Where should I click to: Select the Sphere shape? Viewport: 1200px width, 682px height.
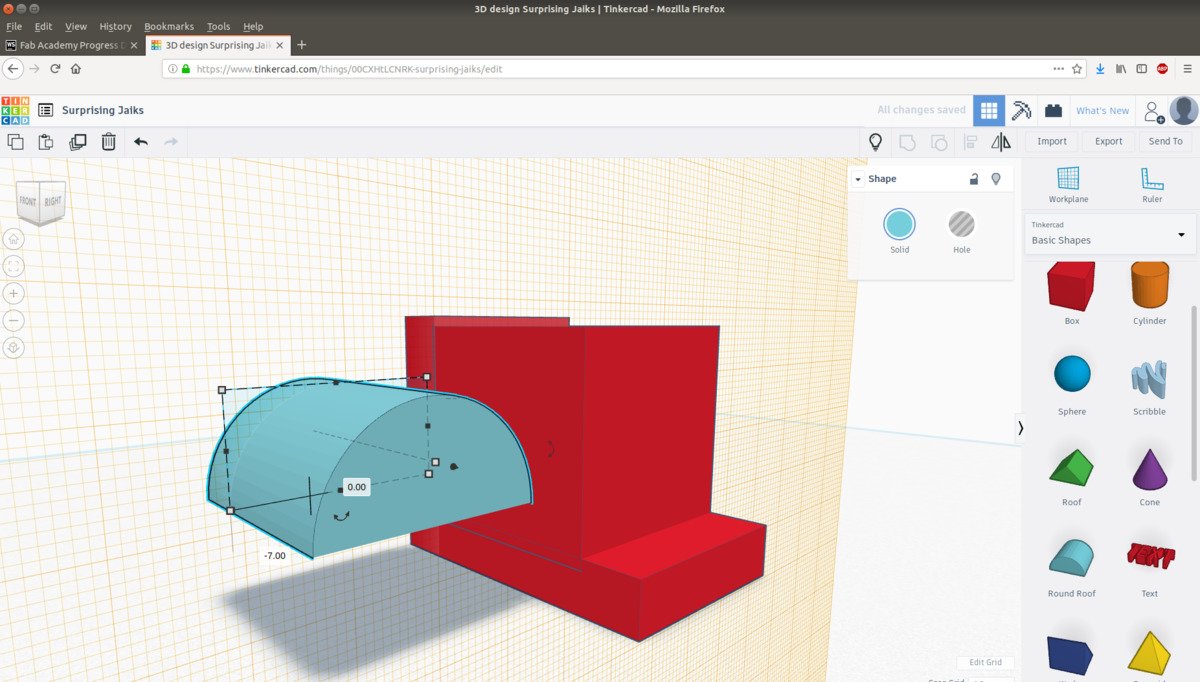1072,384
